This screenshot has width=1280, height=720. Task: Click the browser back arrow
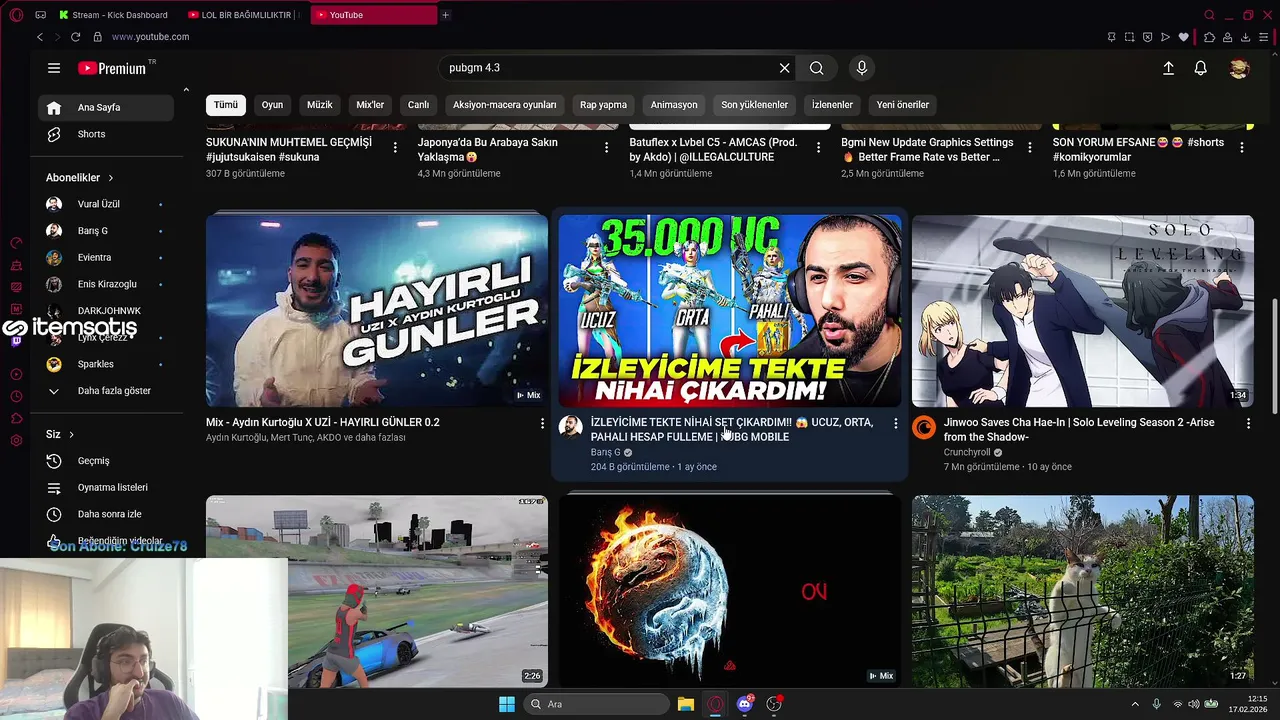tap(40, 37)
